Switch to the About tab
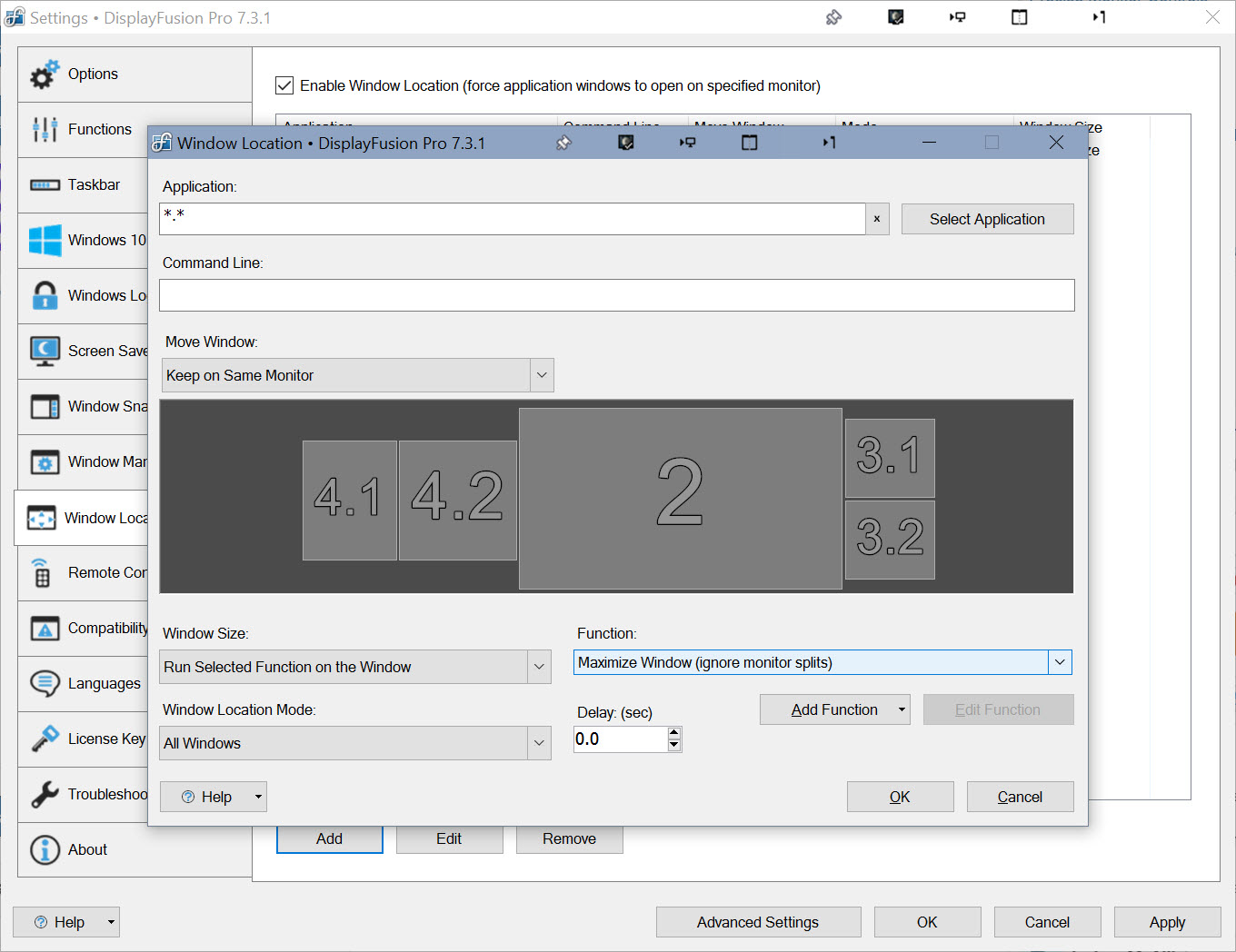 pyautogui.click(x=135, y=850)
